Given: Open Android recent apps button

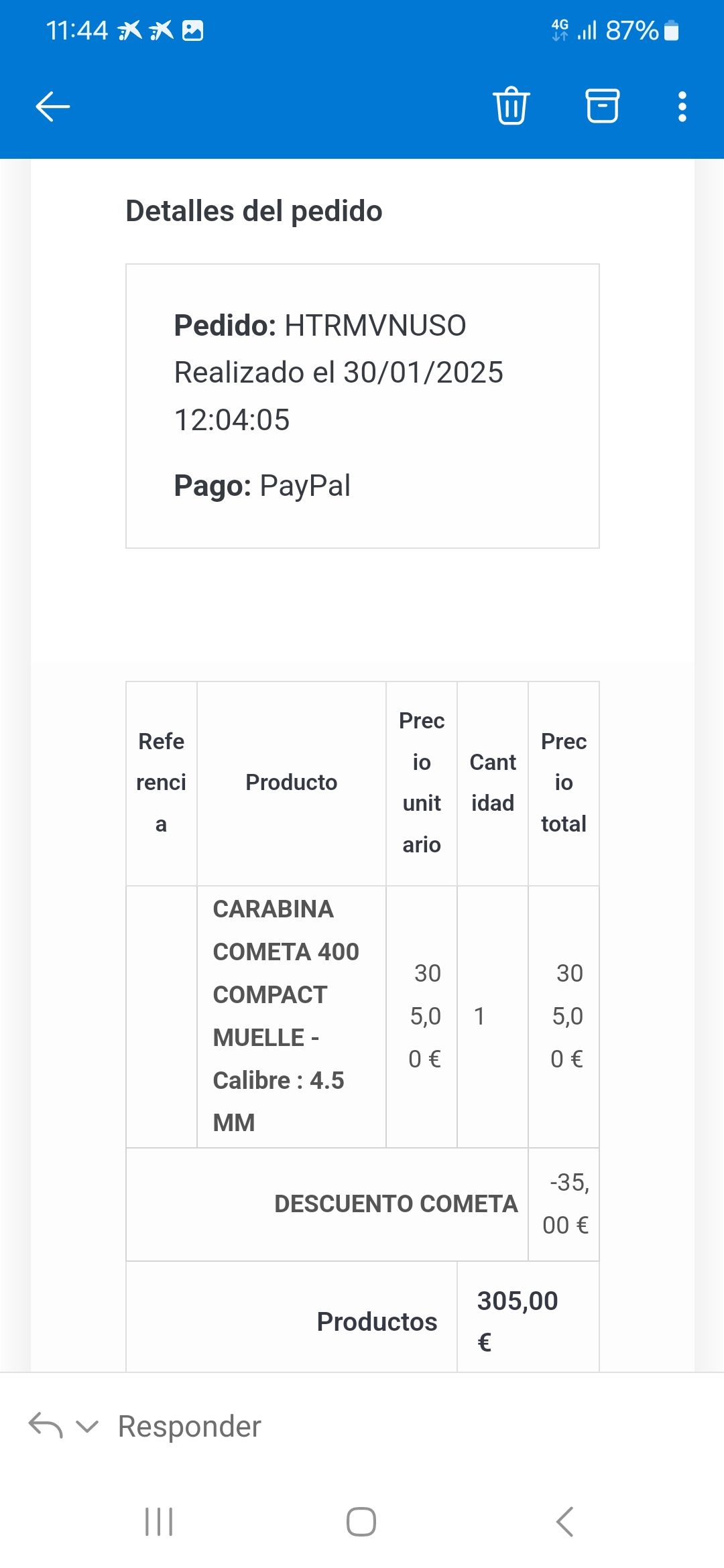Looking at the screenshot, I should [159, 1521].
